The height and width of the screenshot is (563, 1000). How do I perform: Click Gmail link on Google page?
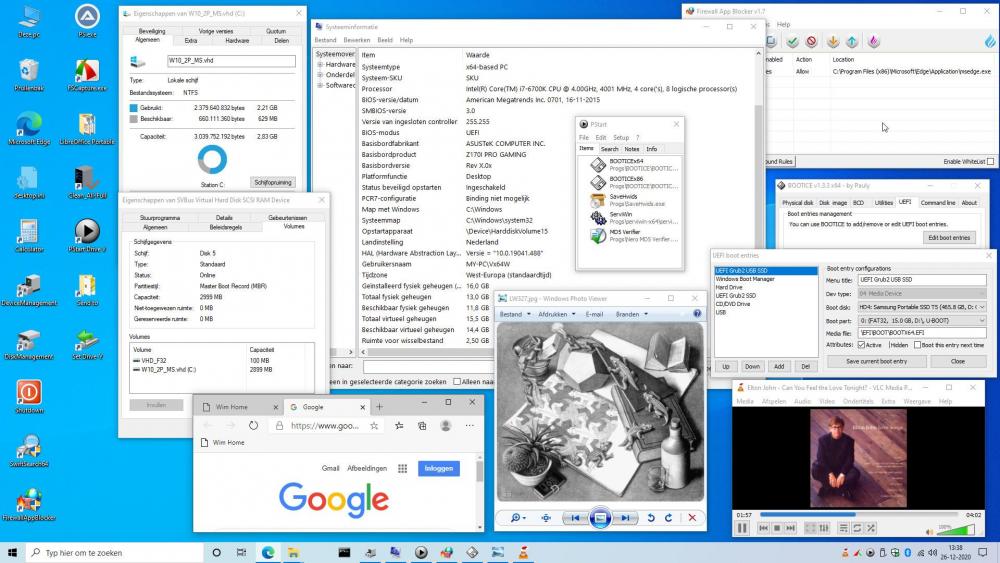pyautogui.click(x=330, y=468)
